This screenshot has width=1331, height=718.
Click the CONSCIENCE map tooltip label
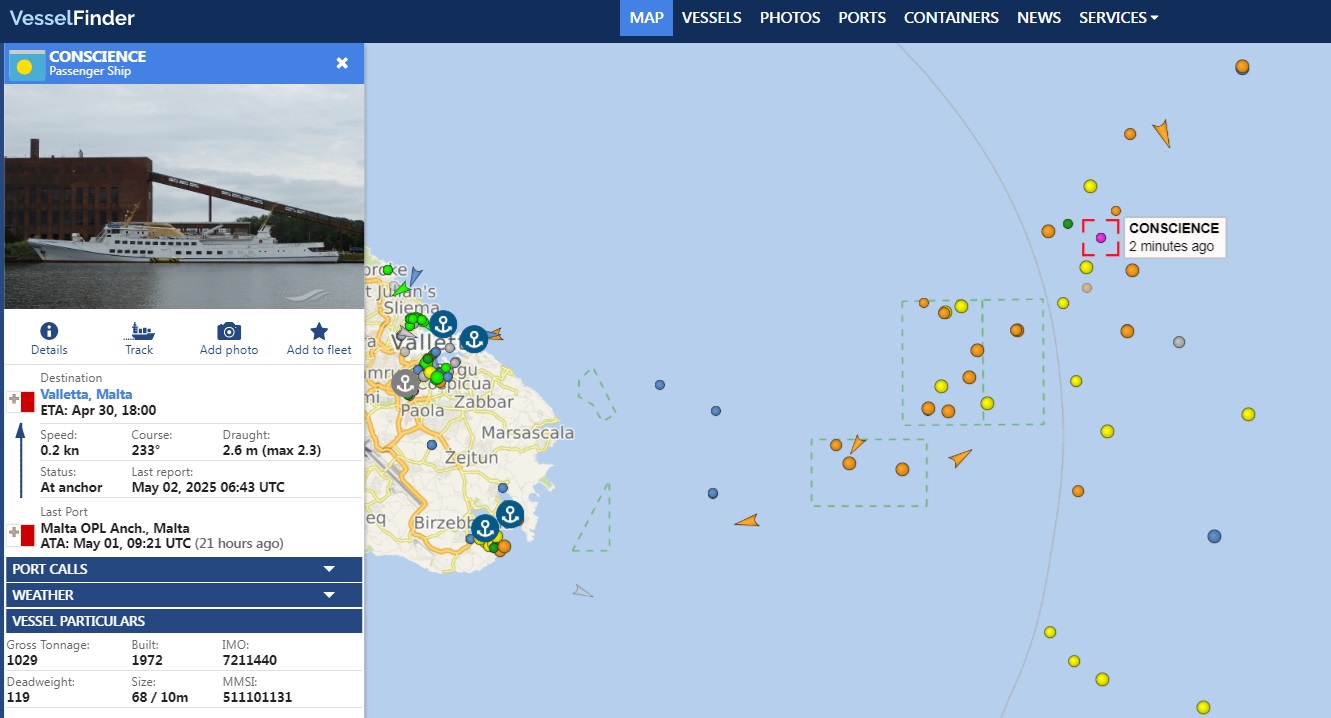(x=1173, y=237)
